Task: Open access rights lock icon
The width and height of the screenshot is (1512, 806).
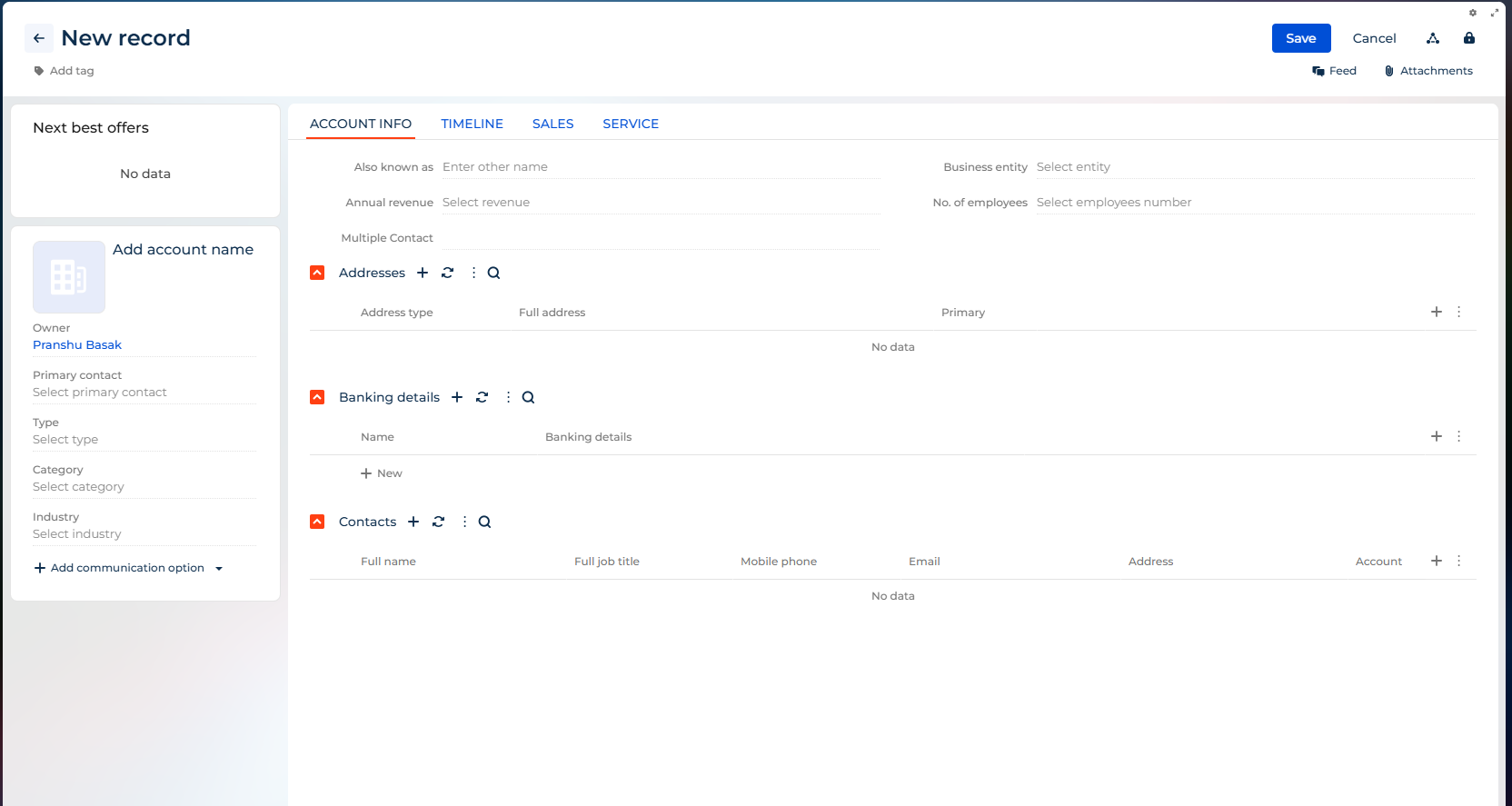Action: (x=1469, y=38)
